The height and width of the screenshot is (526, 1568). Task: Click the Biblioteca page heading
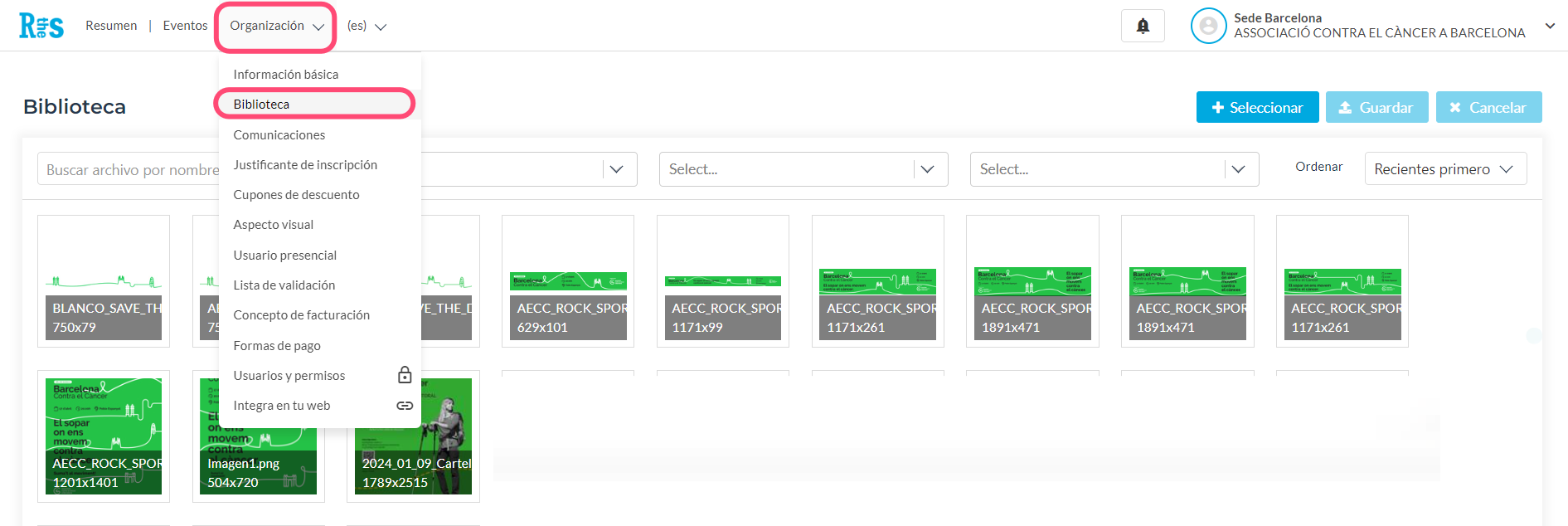pyautogui.click(x=75, y=107)
